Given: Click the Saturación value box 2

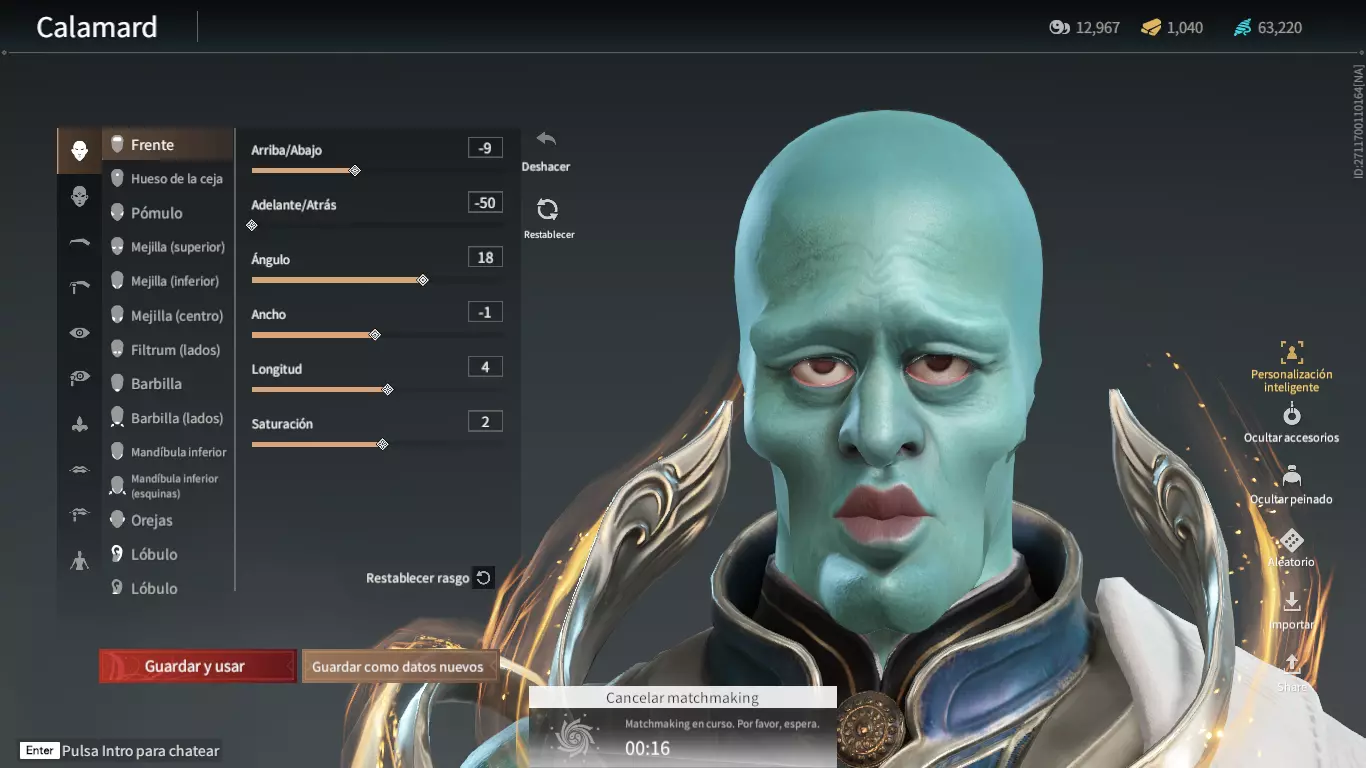Looking at the screenshot, I should (485, 422).
